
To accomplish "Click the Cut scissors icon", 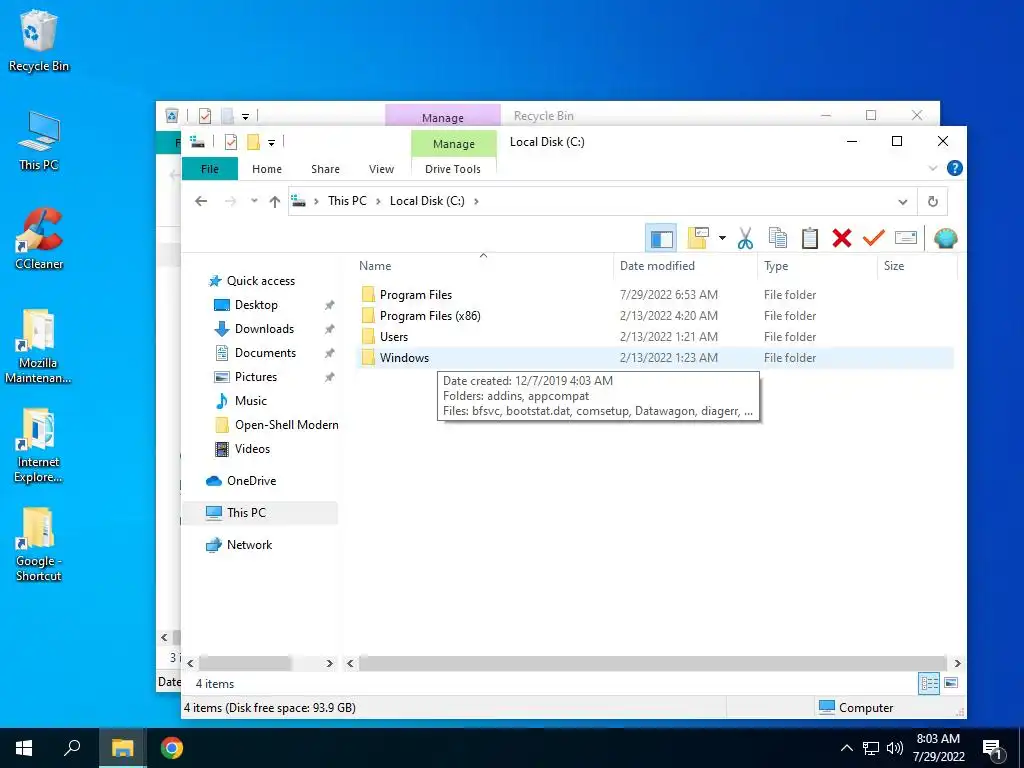I will (745, 238).
